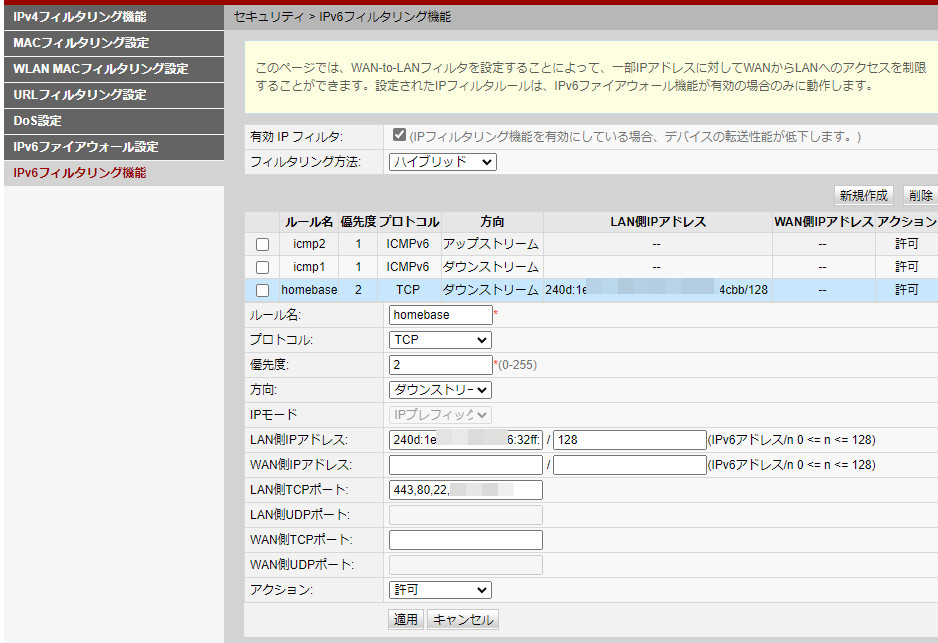Go to URLフィルタリング設定
Image resolution: width=938 pixels, height=643 pixels.
click(x=114, y=95)
